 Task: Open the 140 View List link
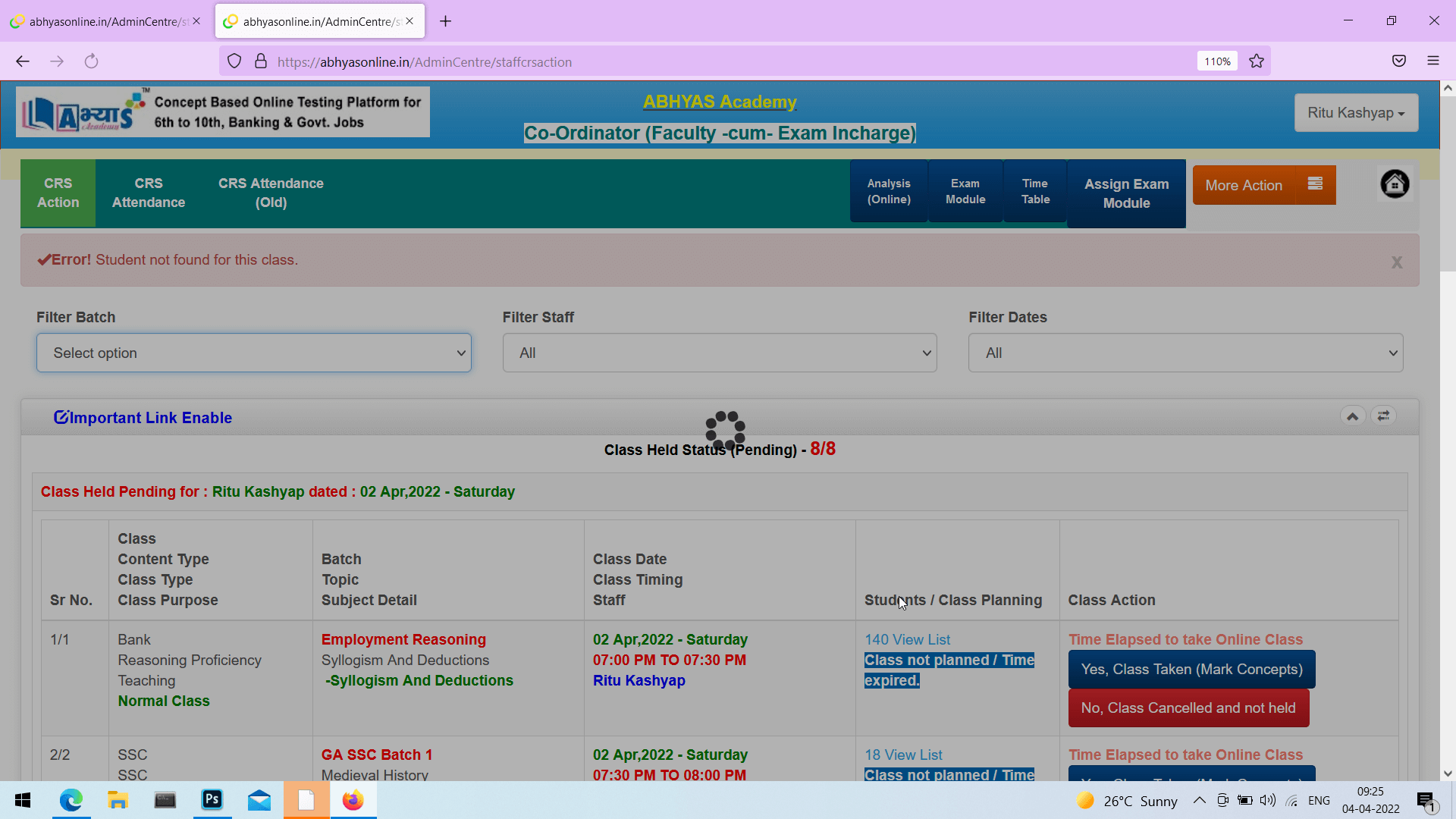(907, 640)
